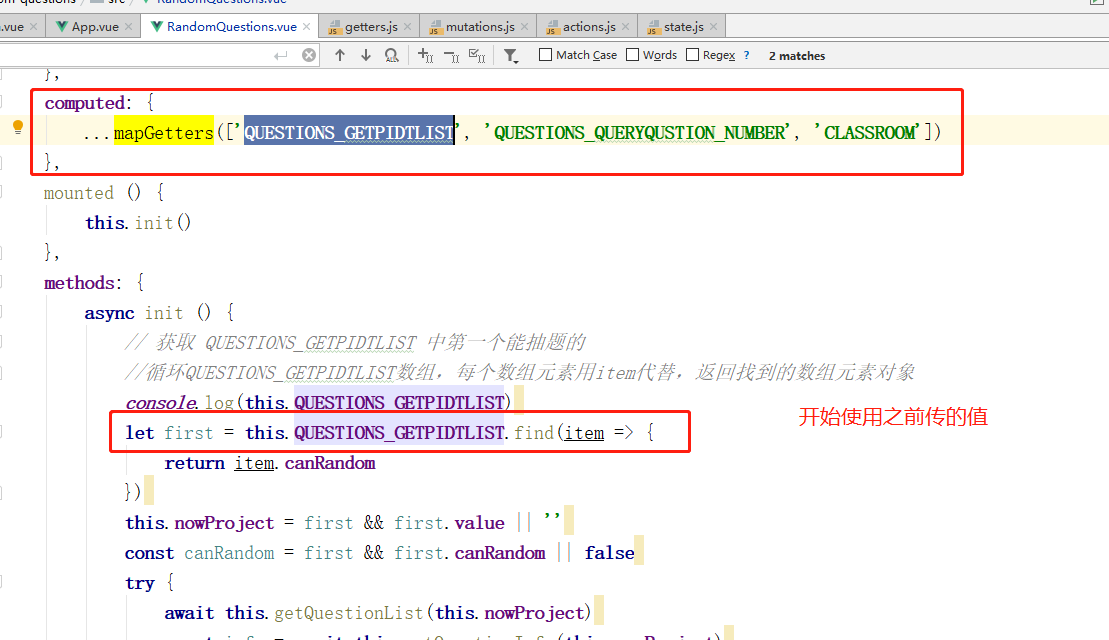
Task: Select all occurrences icon in the find bar
Action: tap(477, 55)
